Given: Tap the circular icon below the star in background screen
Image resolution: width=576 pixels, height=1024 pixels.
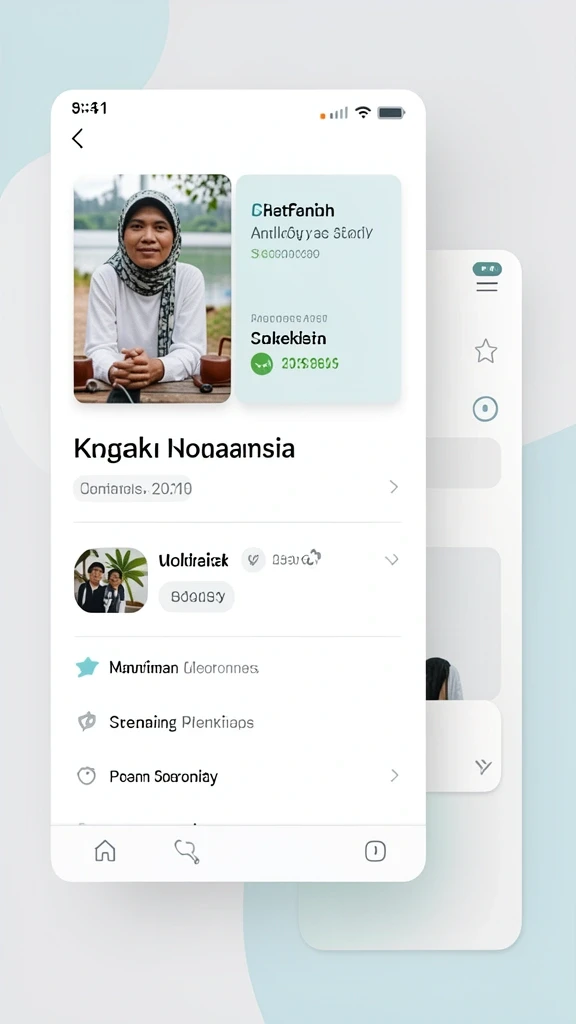Looking at the screenshot, I should tap(485, 409).
